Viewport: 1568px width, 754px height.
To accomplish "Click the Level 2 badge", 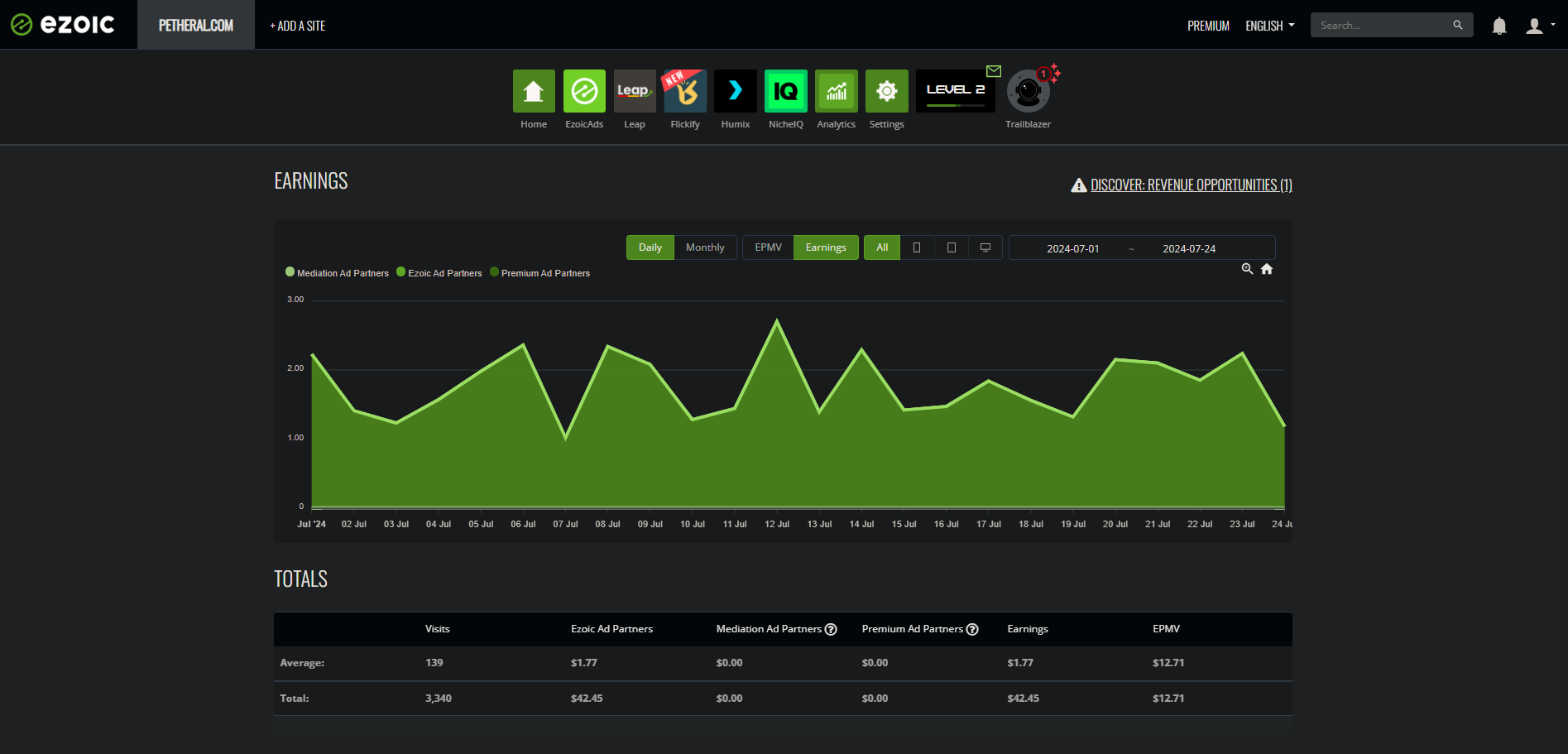I will (x=956, y=91).
